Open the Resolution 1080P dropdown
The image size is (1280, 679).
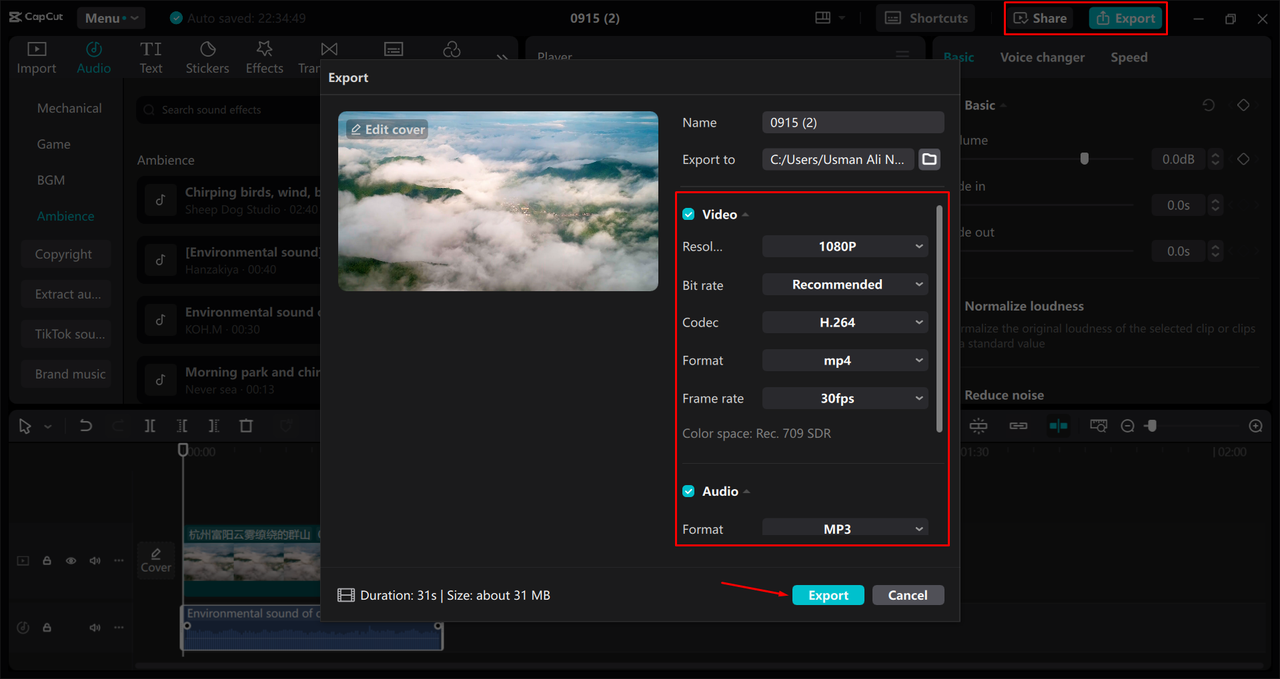pyautogui.click(x=845, y=246)
